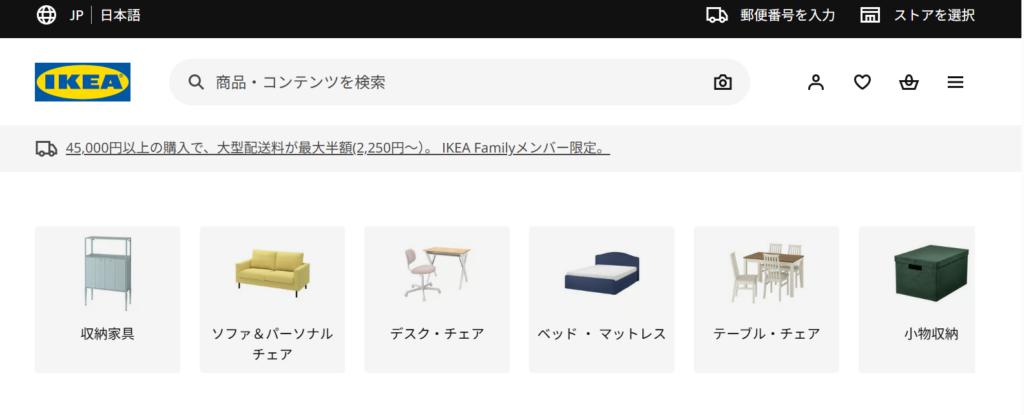Open the 45,000円 delivery promotion link
This screenshot has height=415, width=1024.
point(338,148)
